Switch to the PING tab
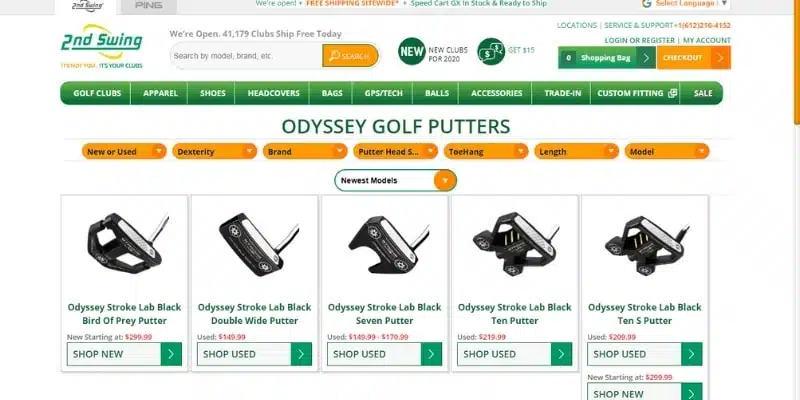Image resolution: width=800 pixels, height=400 pixels. point(149,6)
